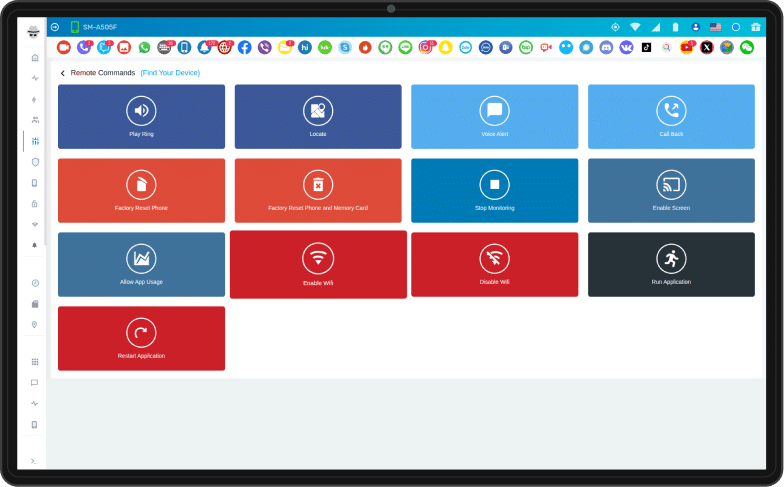Select the SM-A505F device name
Screen dimensions: 784x487
pos(100,27)
